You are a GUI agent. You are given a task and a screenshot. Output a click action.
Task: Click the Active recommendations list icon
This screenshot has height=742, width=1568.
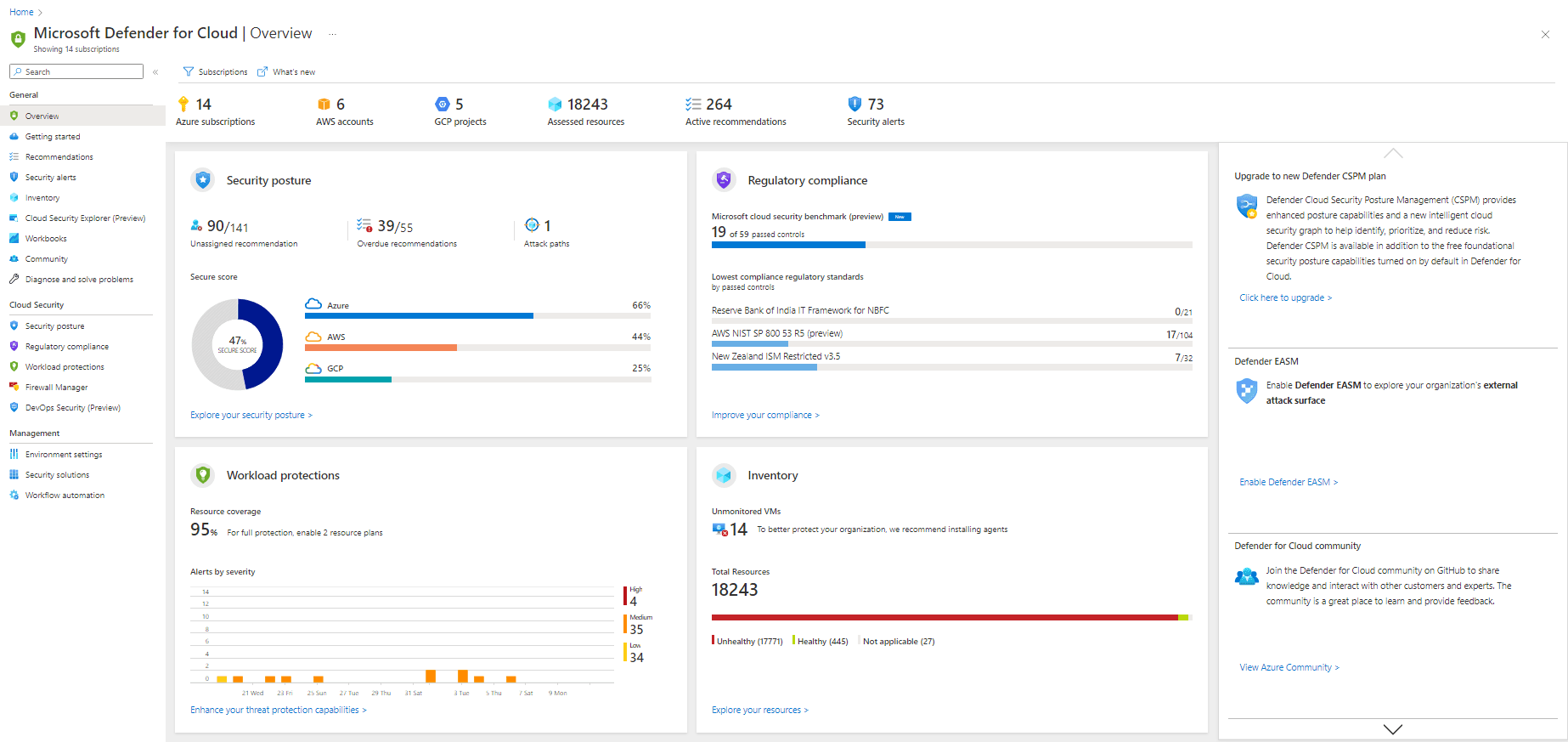point(693,104)
